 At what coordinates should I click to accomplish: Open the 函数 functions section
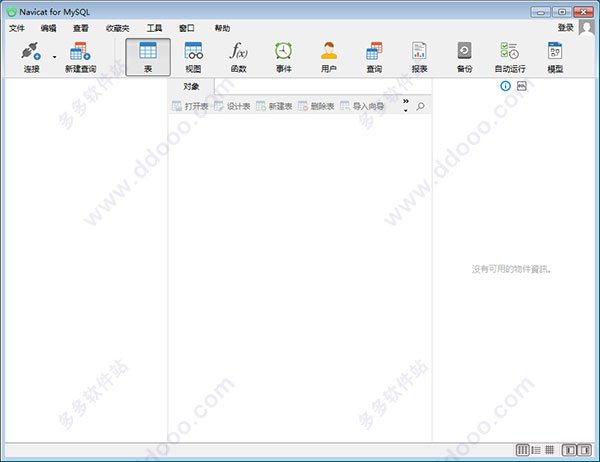(x=238, y=57)
